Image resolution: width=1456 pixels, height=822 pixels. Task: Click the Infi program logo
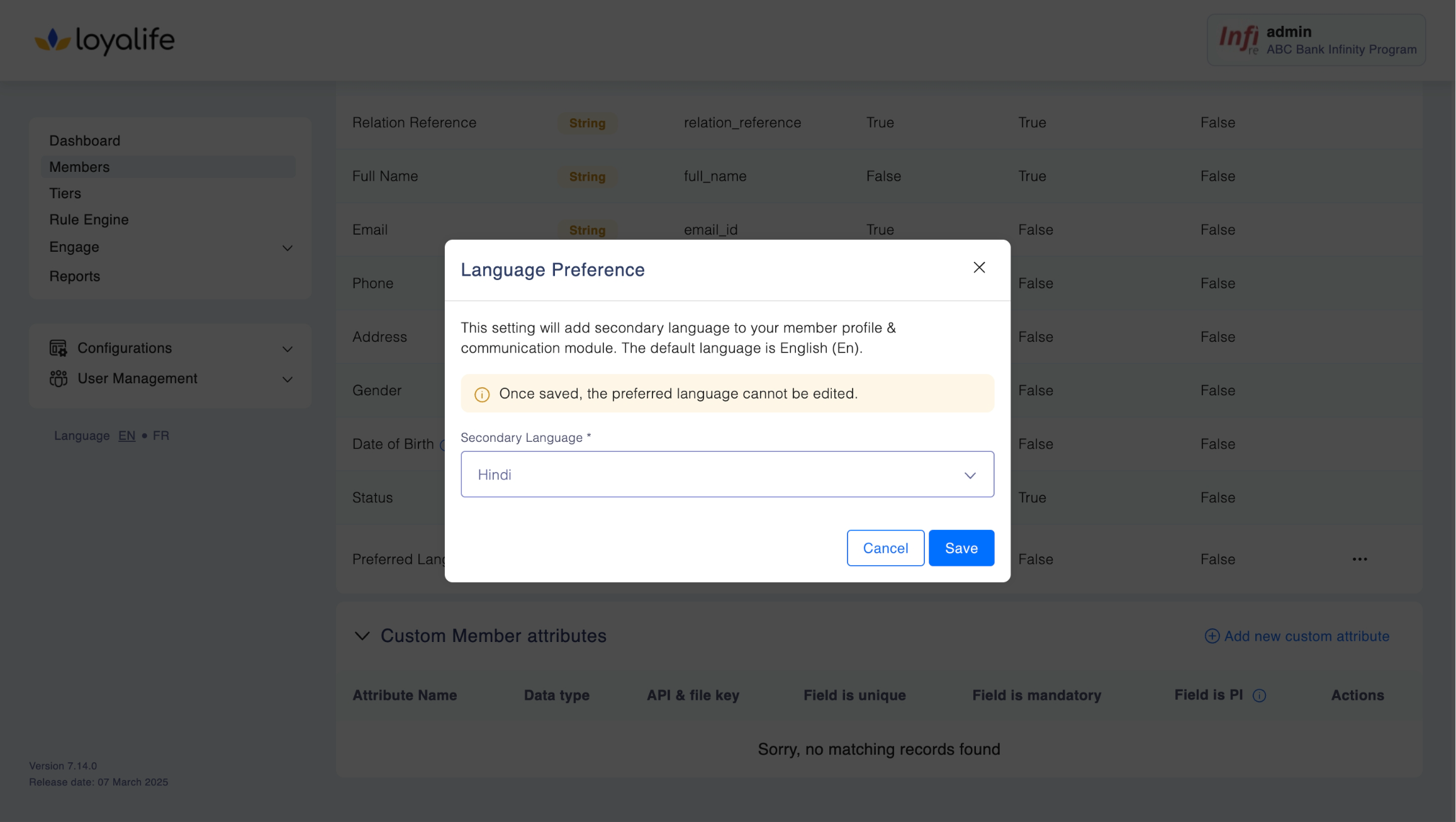point(1238,39)
